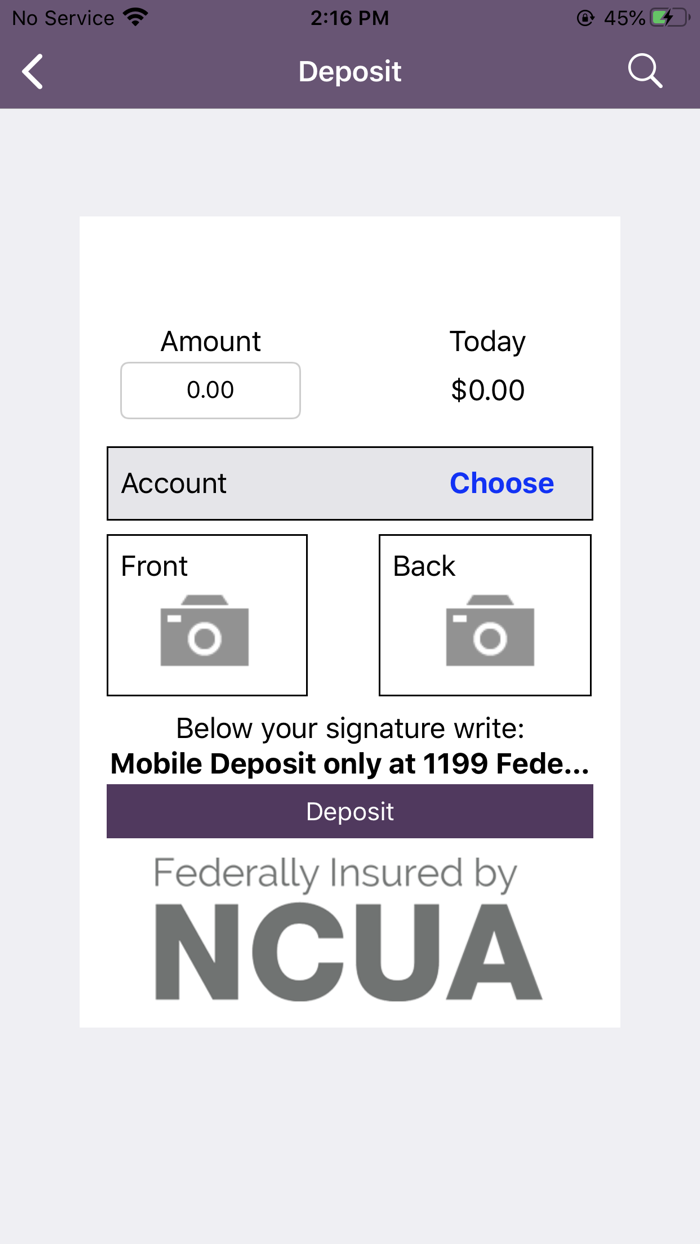Tap the Today total showing $0.00
Viewport: 700px width, 1244px height.
[487, 390]
